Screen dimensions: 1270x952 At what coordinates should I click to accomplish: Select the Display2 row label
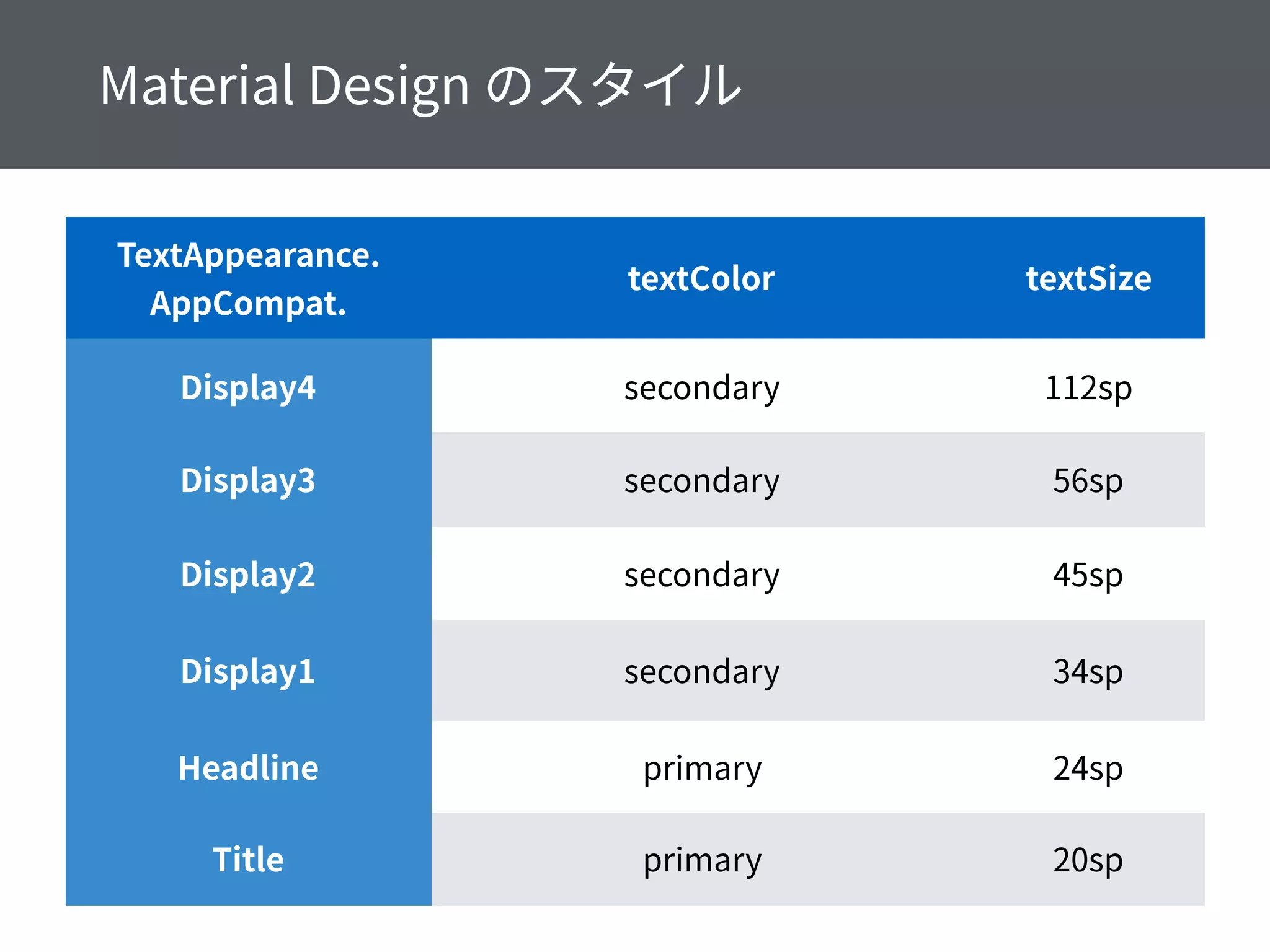tap(248, 575)
